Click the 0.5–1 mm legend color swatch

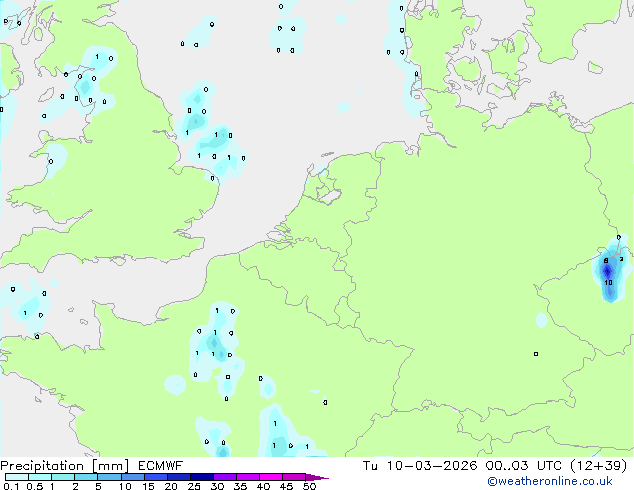coord(40,477)
